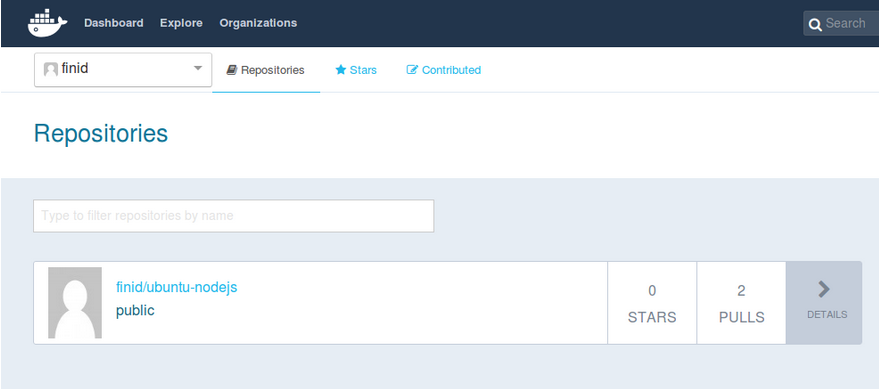Click the ubuntu-nodejs repository avatar thumbnail
The height and width of the screenshot is (389, 879).
[75, 303]
